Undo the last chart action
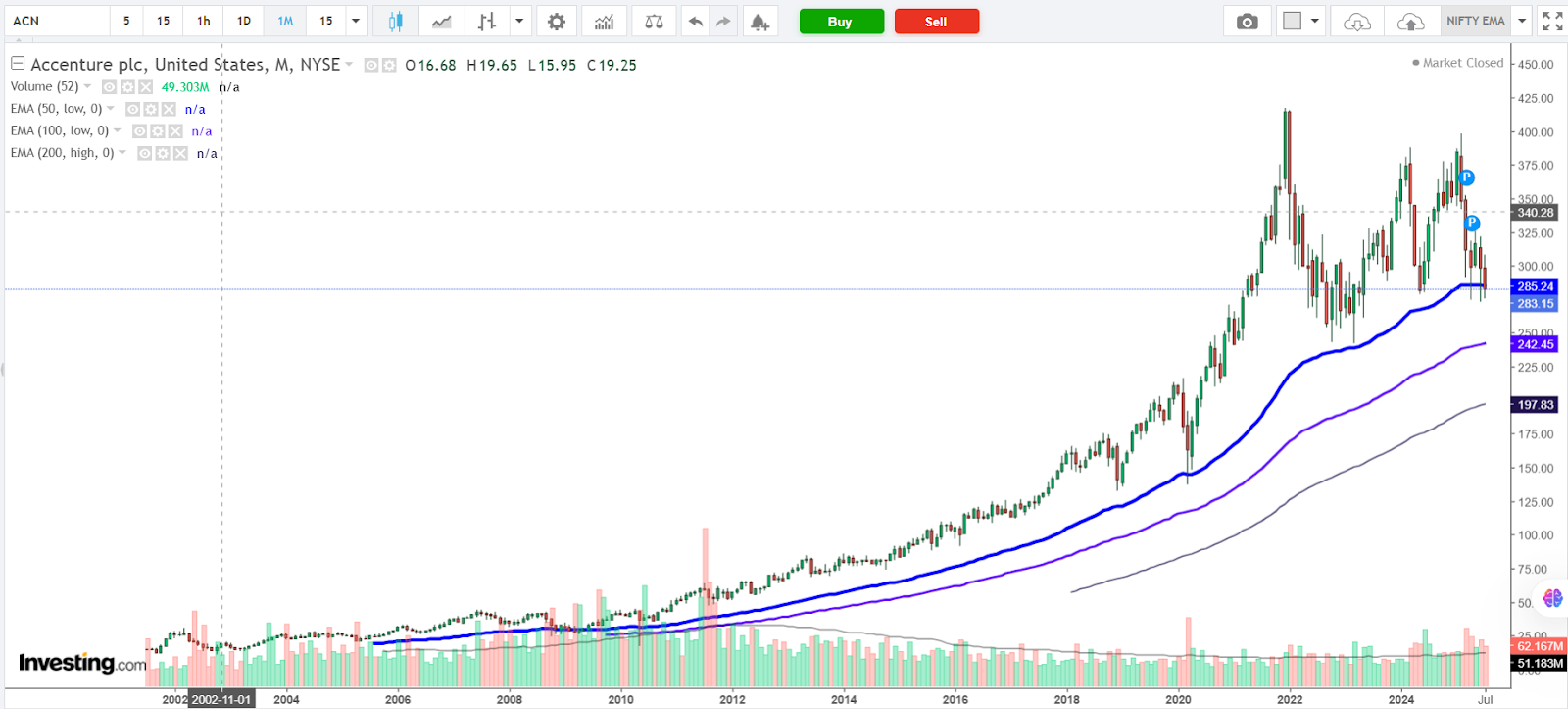Viewport: 1568px width, 709px height. tap(695, 22)
